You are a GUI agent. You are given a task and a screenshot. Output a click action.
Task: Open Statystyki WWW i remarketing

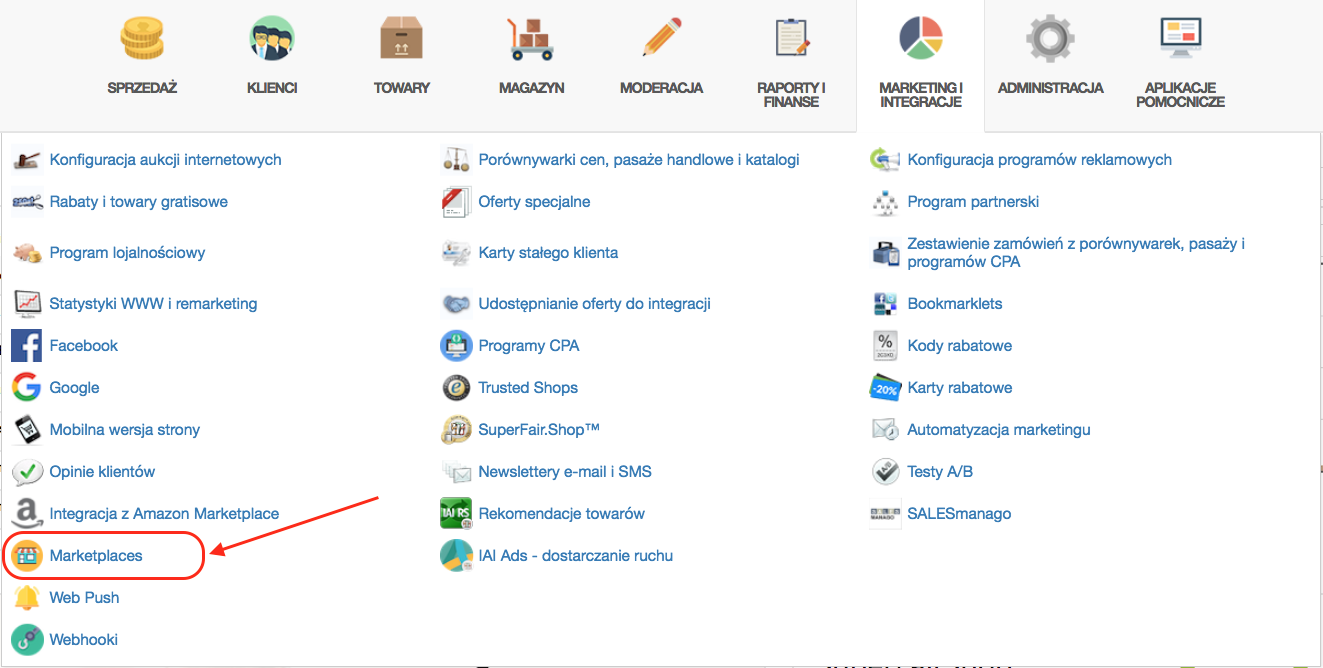tap(153, 304)
